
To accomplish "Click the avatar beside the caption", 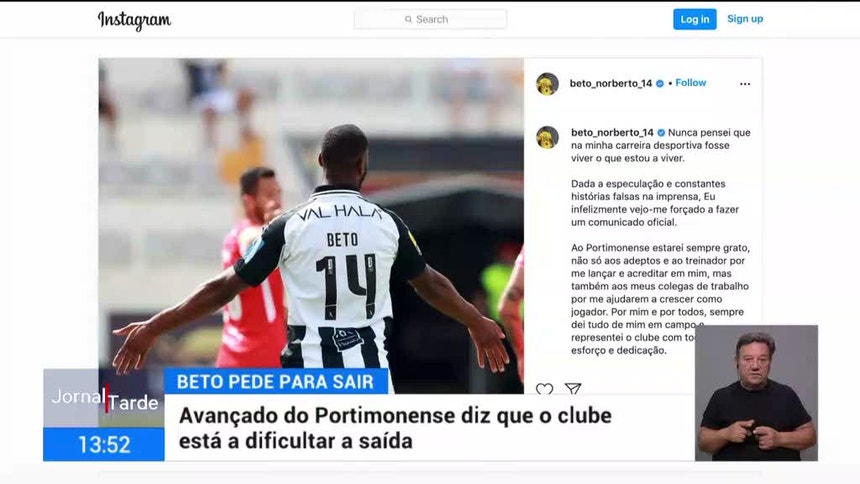I will tap(547, 137).
